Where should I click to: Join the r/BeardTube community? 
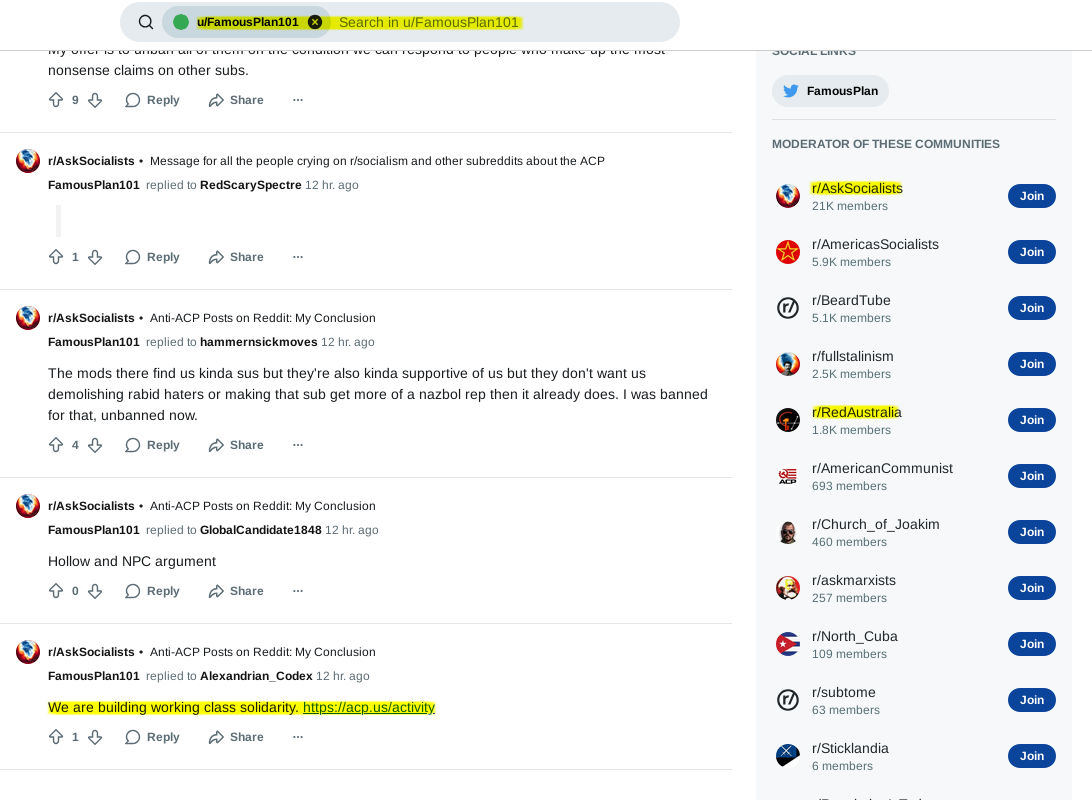pos(1031,308)
